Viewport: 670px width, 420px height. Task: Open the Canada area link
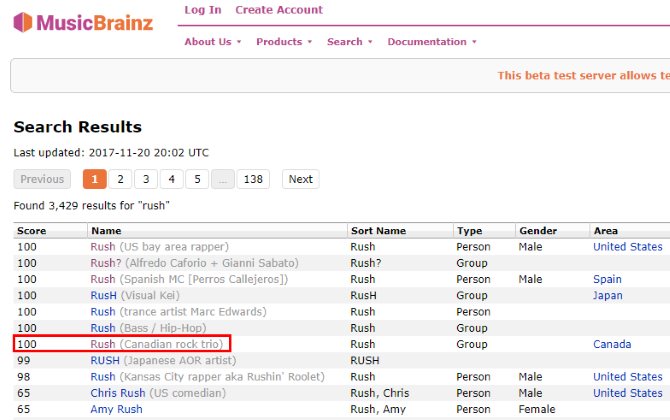[612, 344]
